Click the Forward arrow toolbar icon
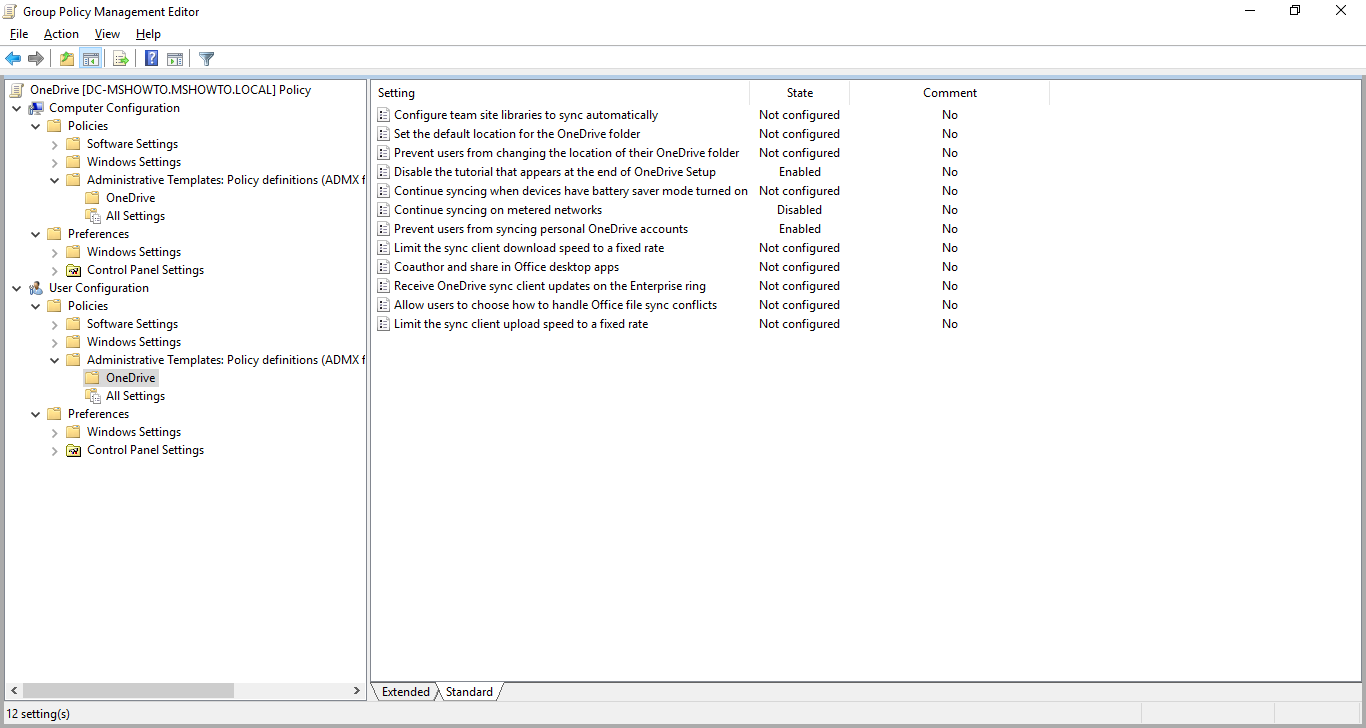Viewport: 1366px width, 728px height. [x=36, y=59]
